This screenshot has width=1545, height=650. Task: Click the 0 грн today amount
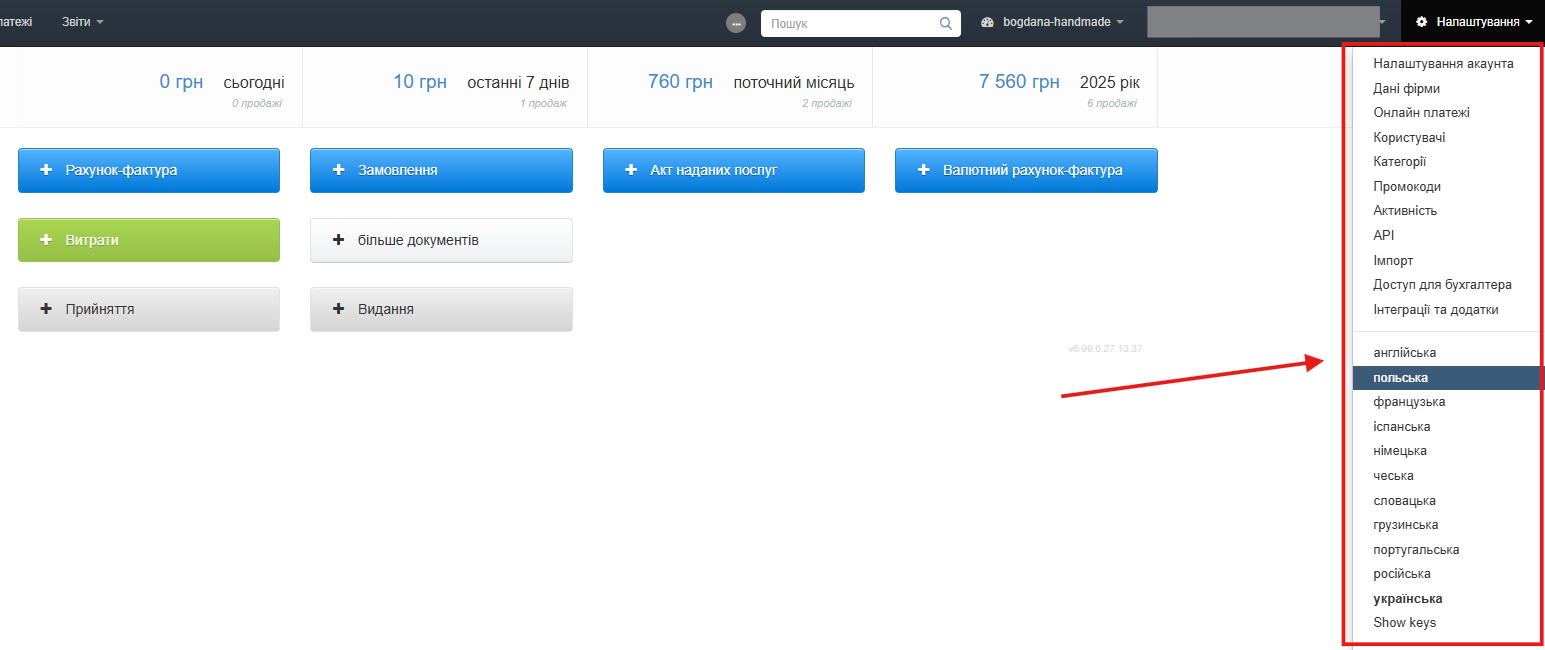pyautogui.click(x=181, y=82)
